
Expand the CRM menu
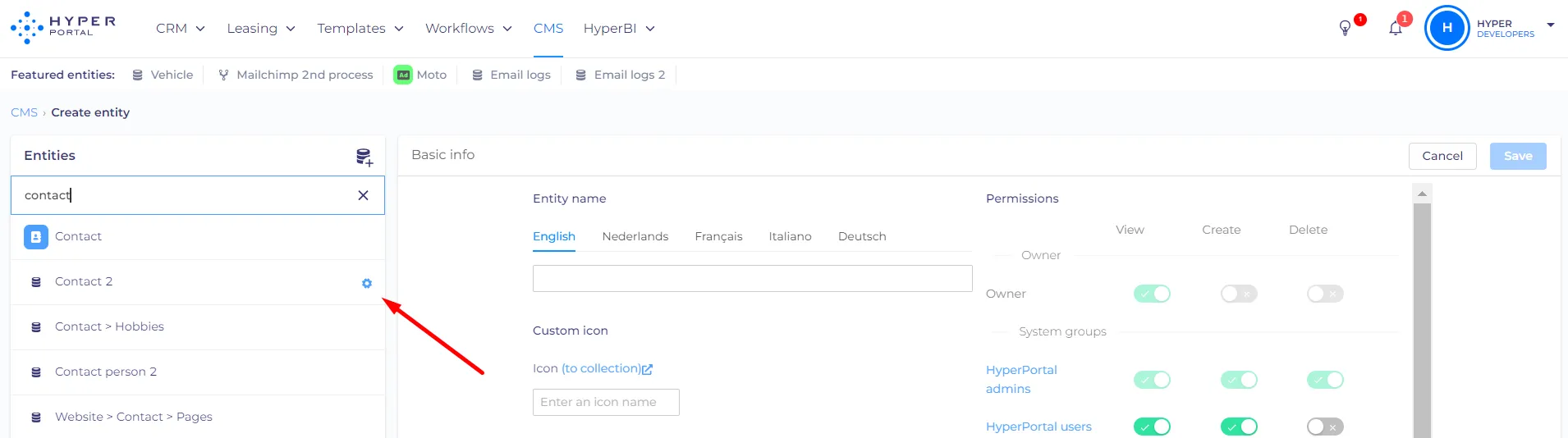click(181, 29)
